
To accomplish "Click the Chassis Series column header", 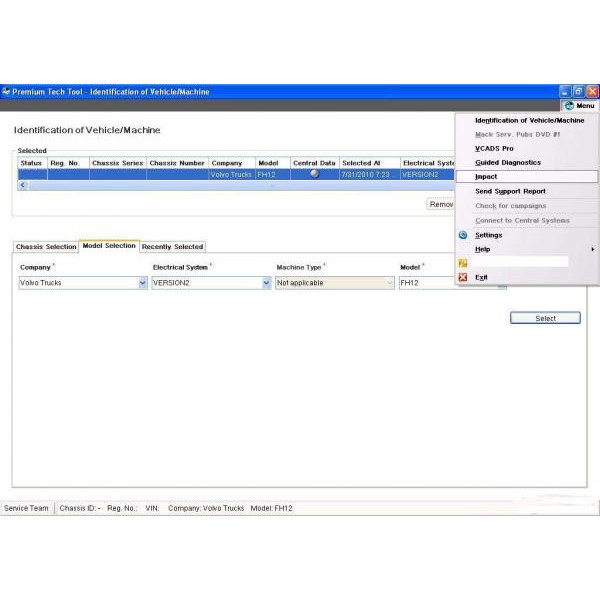I will click(x=117, y=163).
